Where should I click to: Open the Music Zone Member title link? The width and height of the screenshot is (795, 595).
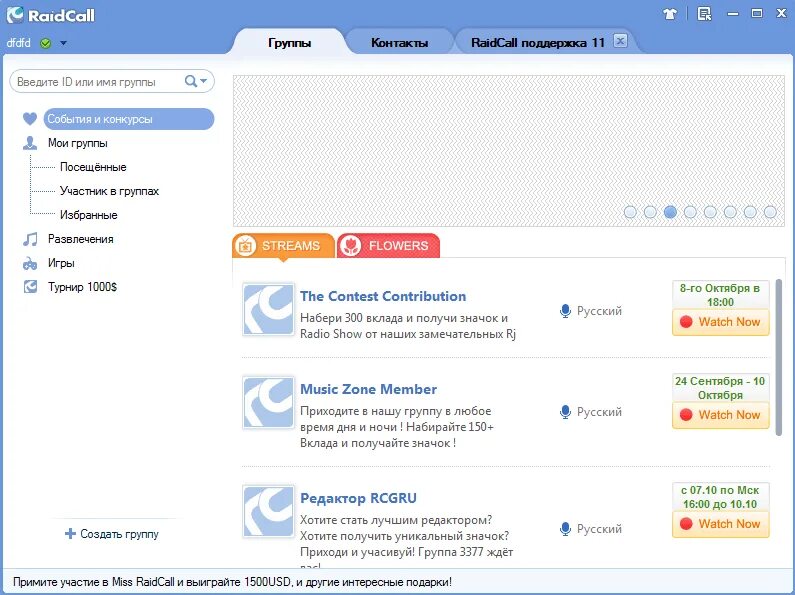point(369,389)
